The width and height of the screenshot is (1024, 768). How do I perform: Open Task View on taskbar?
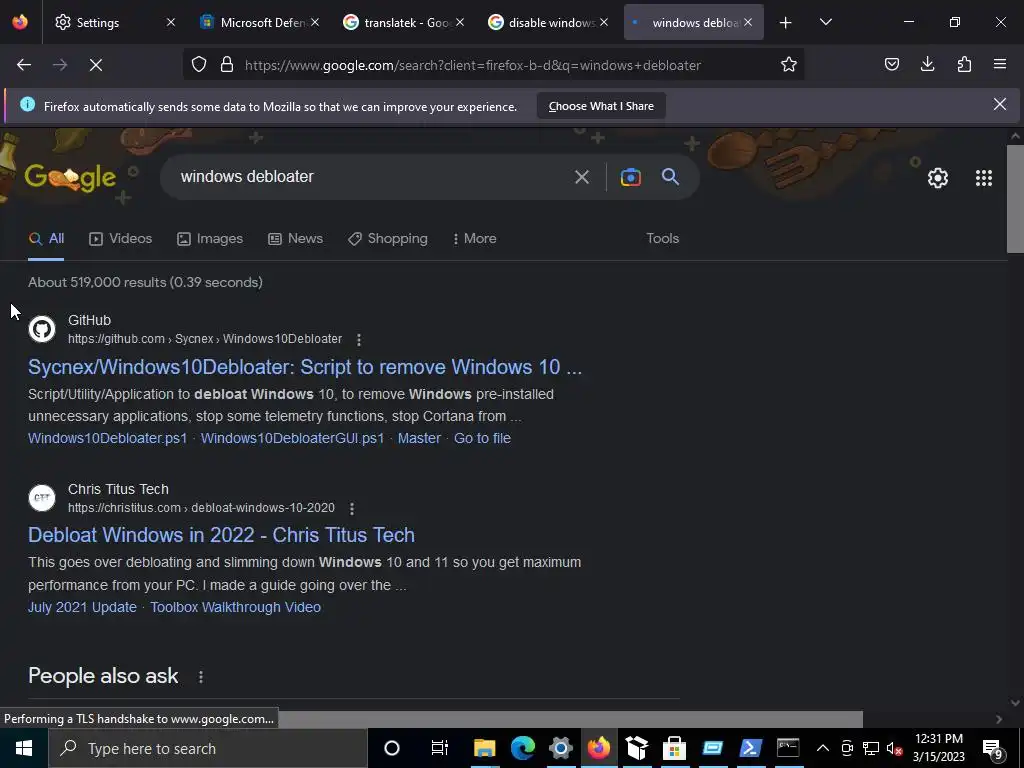point(440,748)
